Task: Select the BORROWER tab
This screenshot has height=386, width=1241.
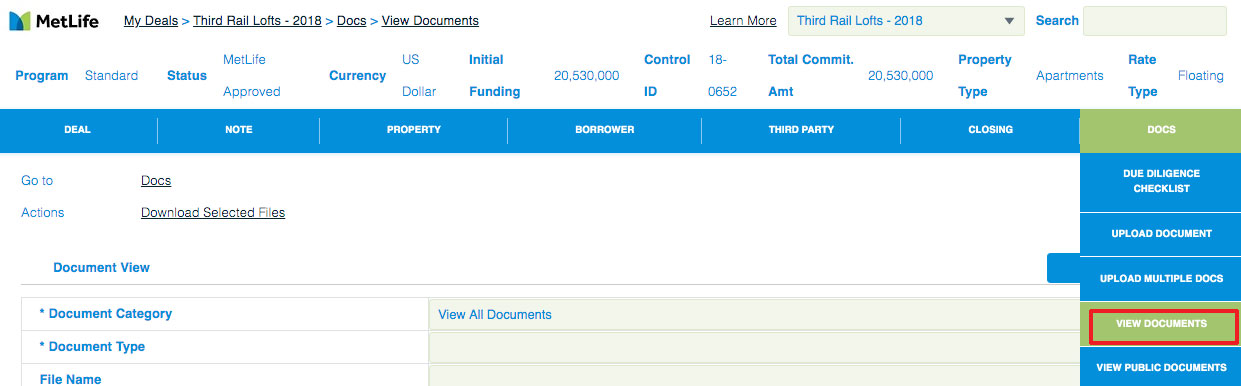Action: (x=605, y=130)
